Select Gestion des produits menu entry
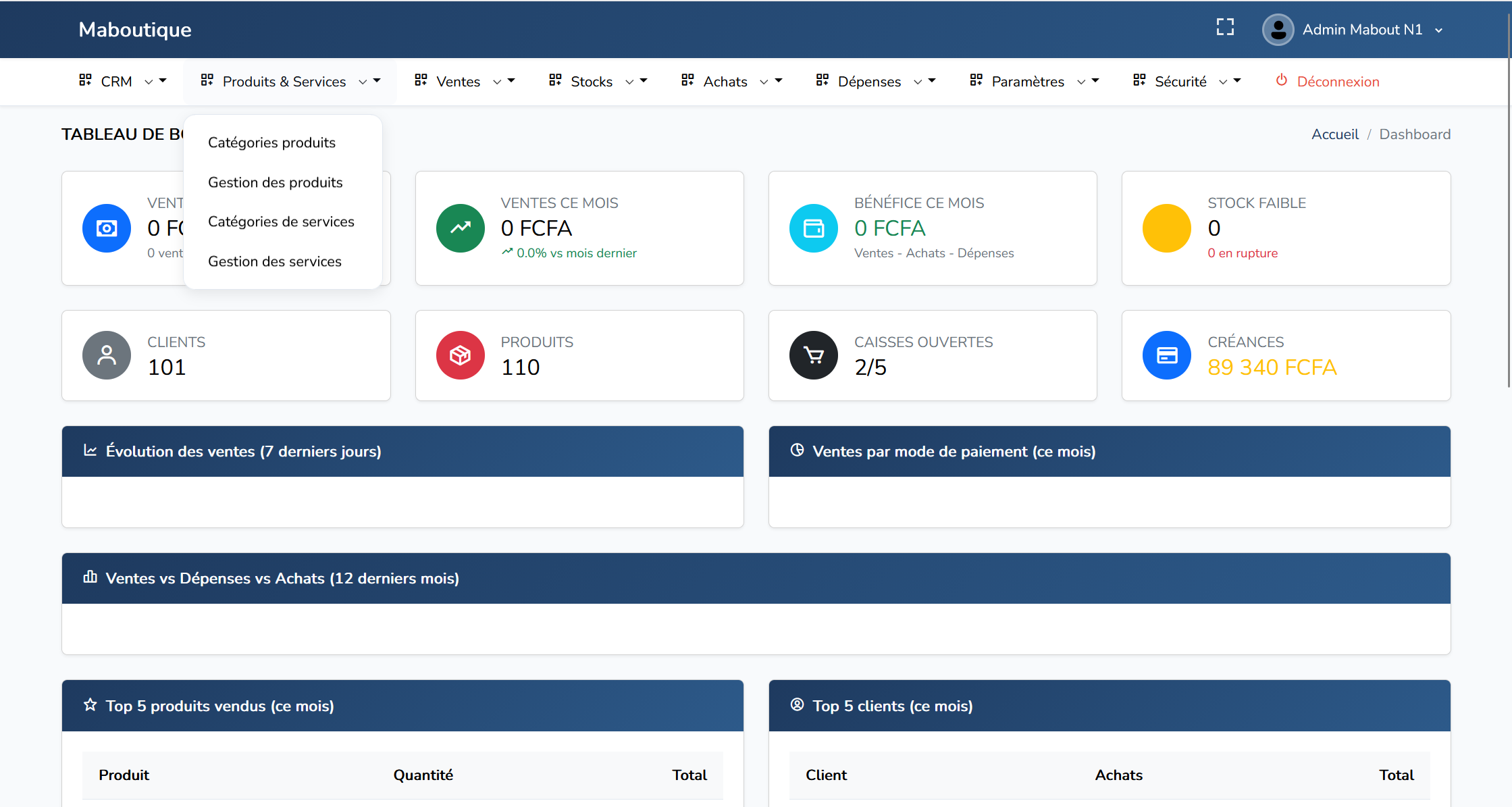This screenshot has width=1512, height=807. click(x=275, y=182)
